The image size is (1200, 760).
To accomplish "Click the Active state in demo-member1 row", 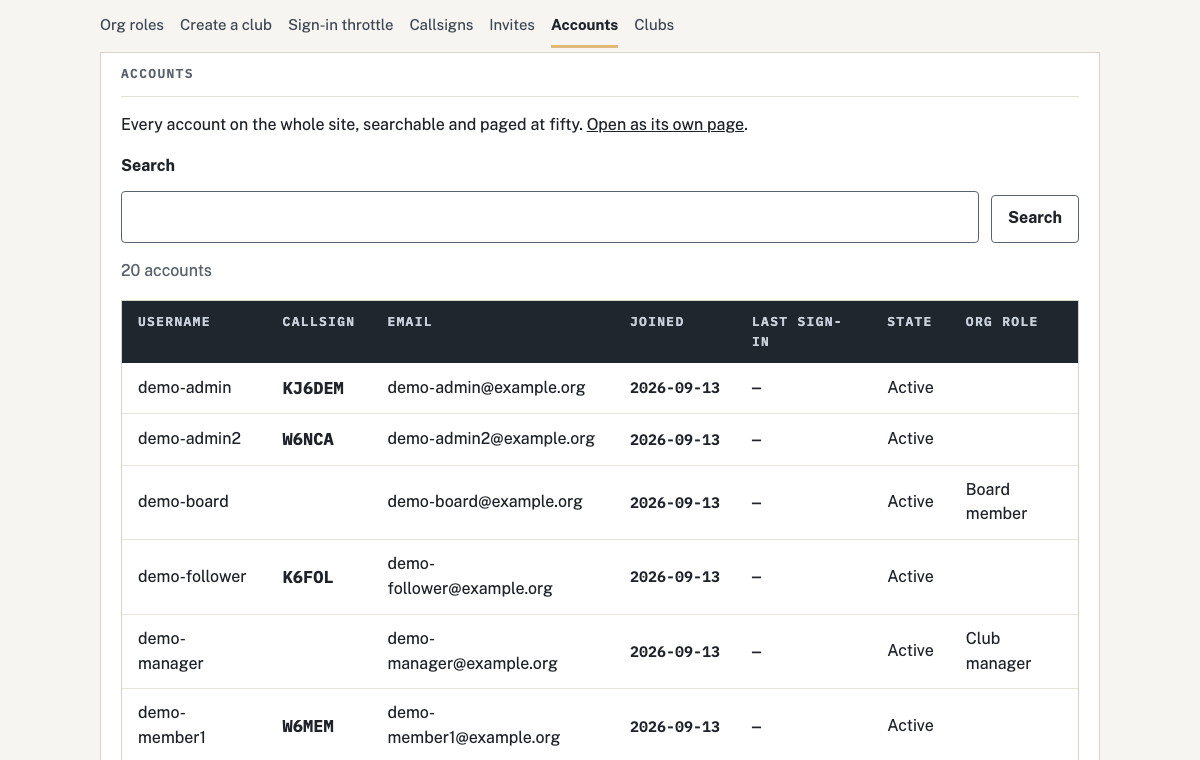I will tap(910, 726).
